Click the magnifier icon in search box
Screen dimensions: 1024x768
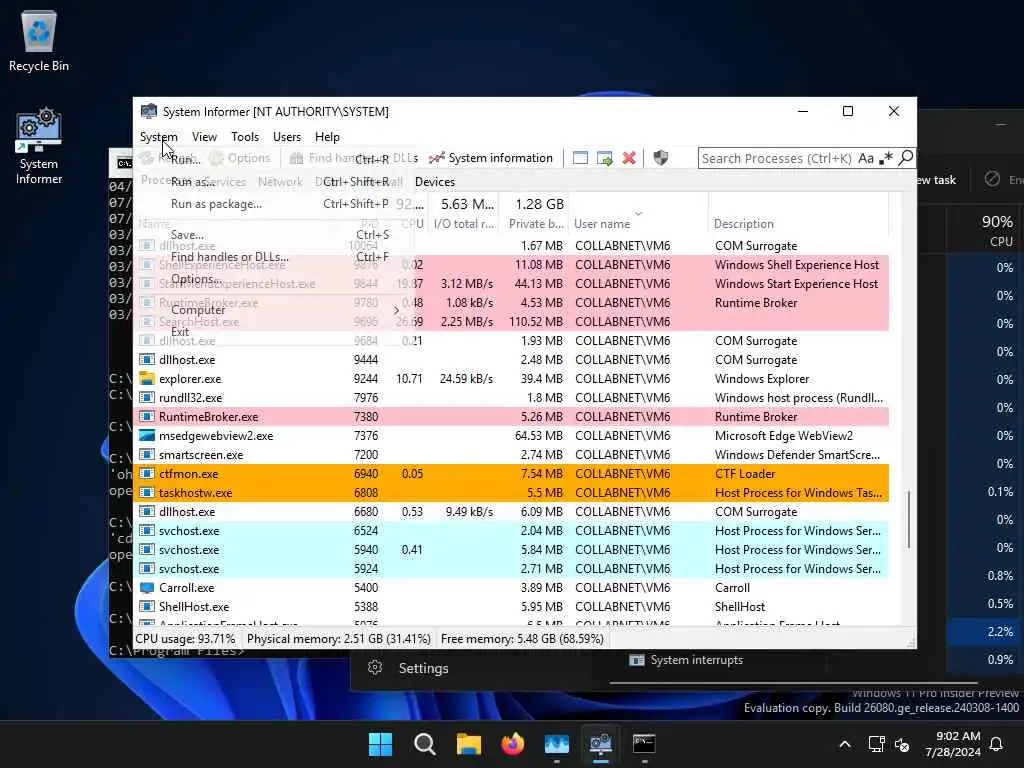[x=905, y=158]
